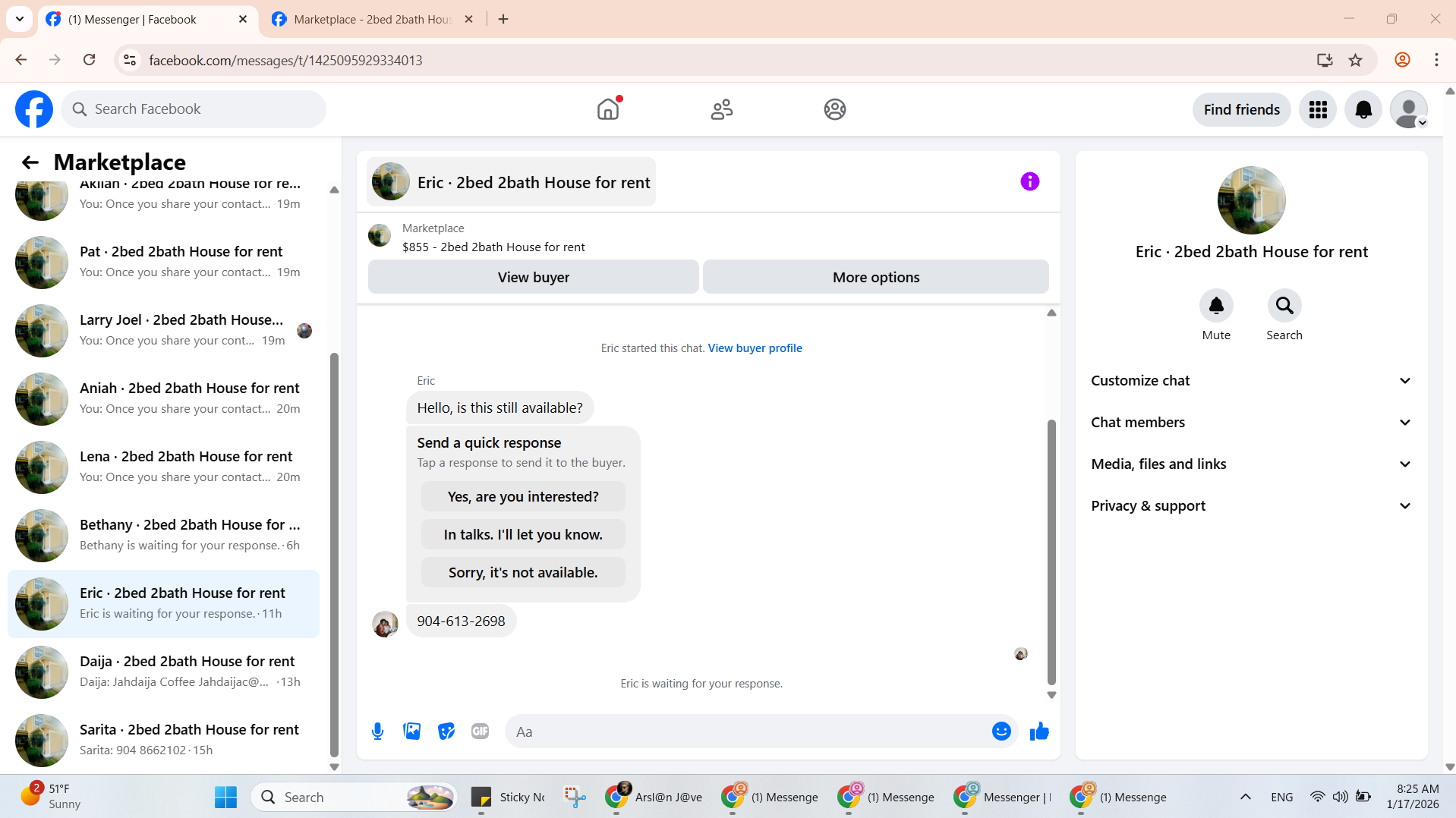Select Eric's conversation in the list
The height and width of the screenshot is (818, 1456).
(163, 604)
